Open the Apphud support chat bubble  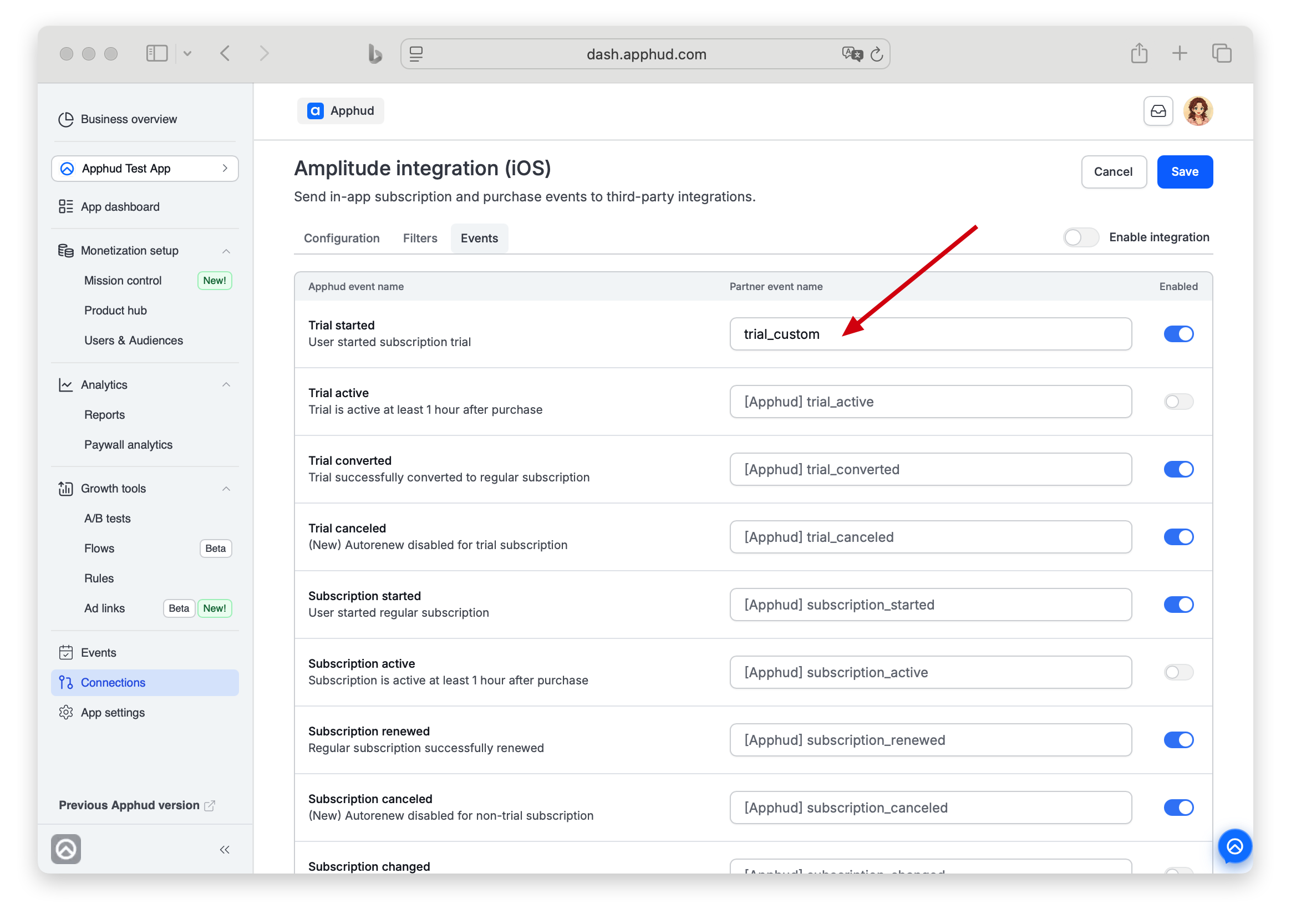pyautogui.click(x=1234, y=846)
